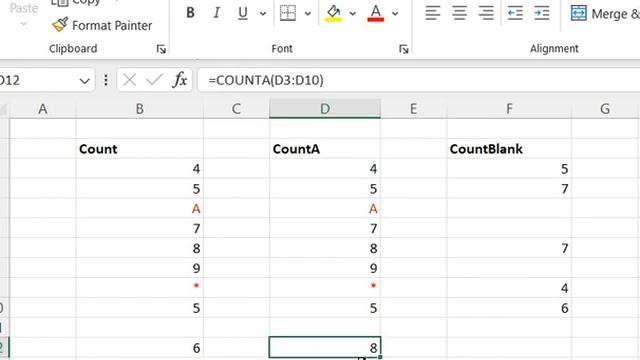The height and width of the screenshot is (360, 640).
Task: Open Font Color dropdown arrow
Action: pyautogui.click(x=395, y=13)
